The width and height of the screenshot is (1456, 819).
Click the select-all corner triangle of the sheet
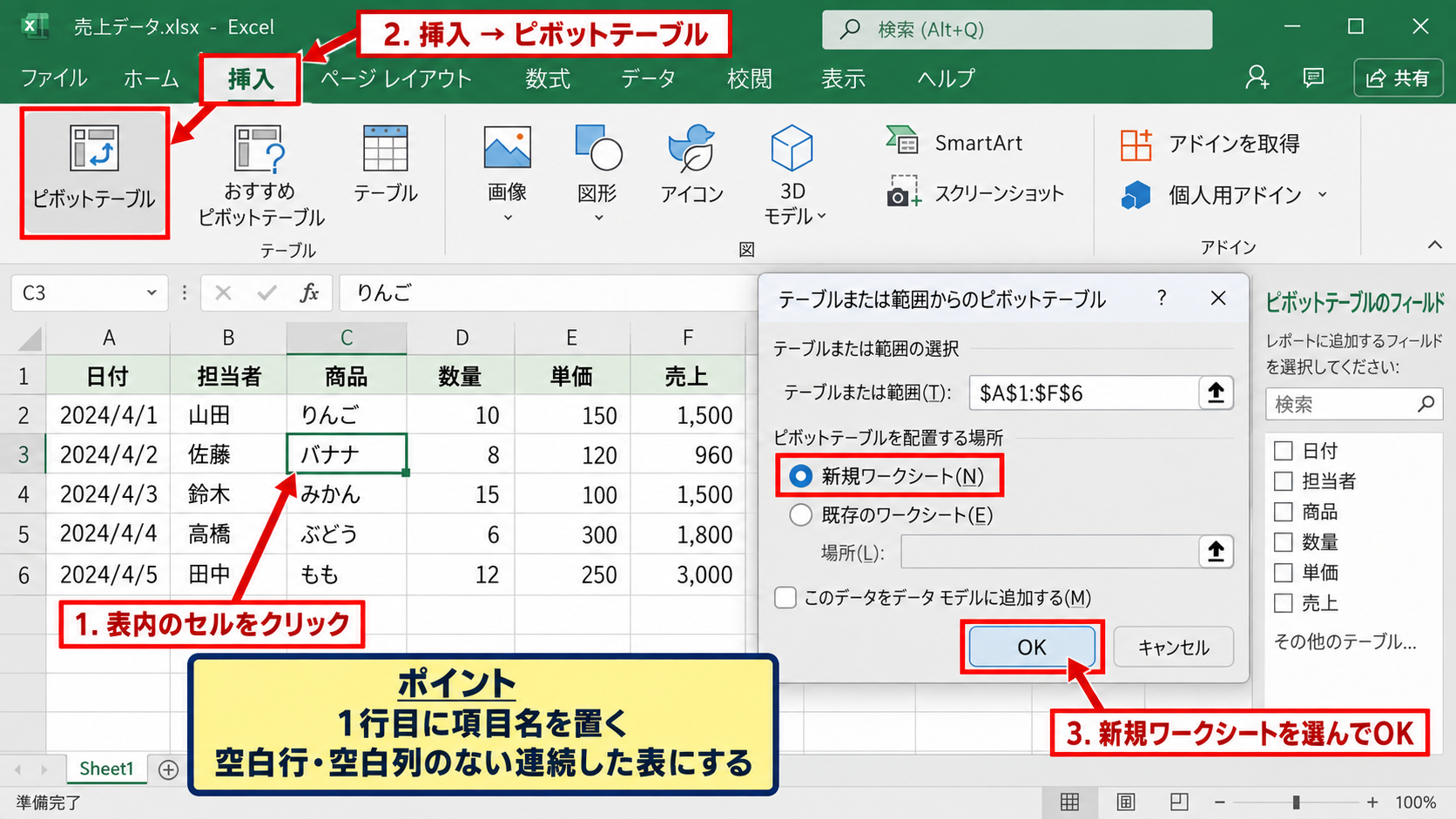click(x=30, y=338)
